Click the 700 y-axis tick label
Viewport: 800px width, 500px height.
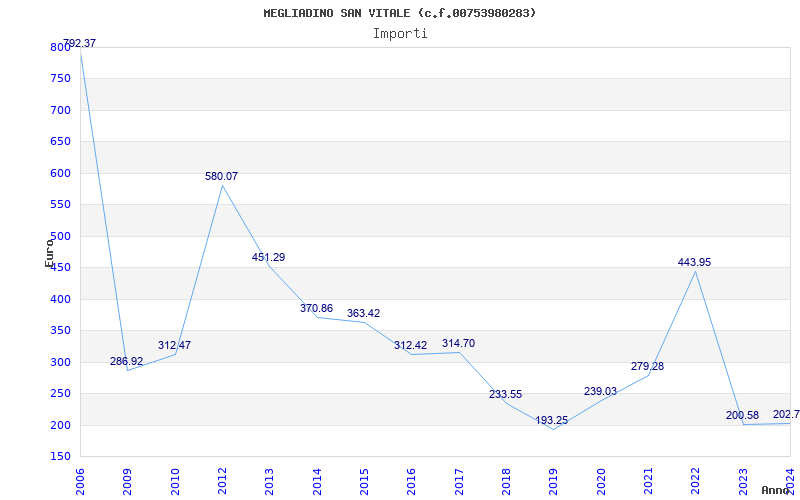tap(60, 110)
